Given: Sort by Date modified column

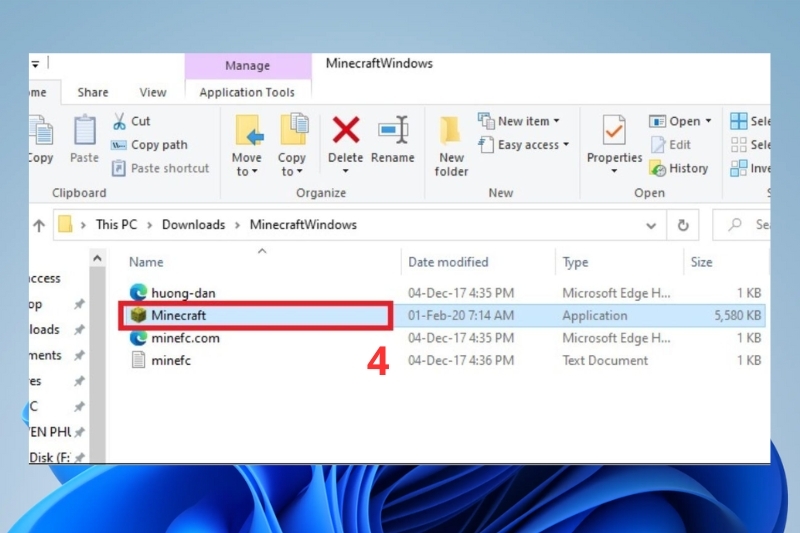Looking at the screenshot, I should click(448, 262).
